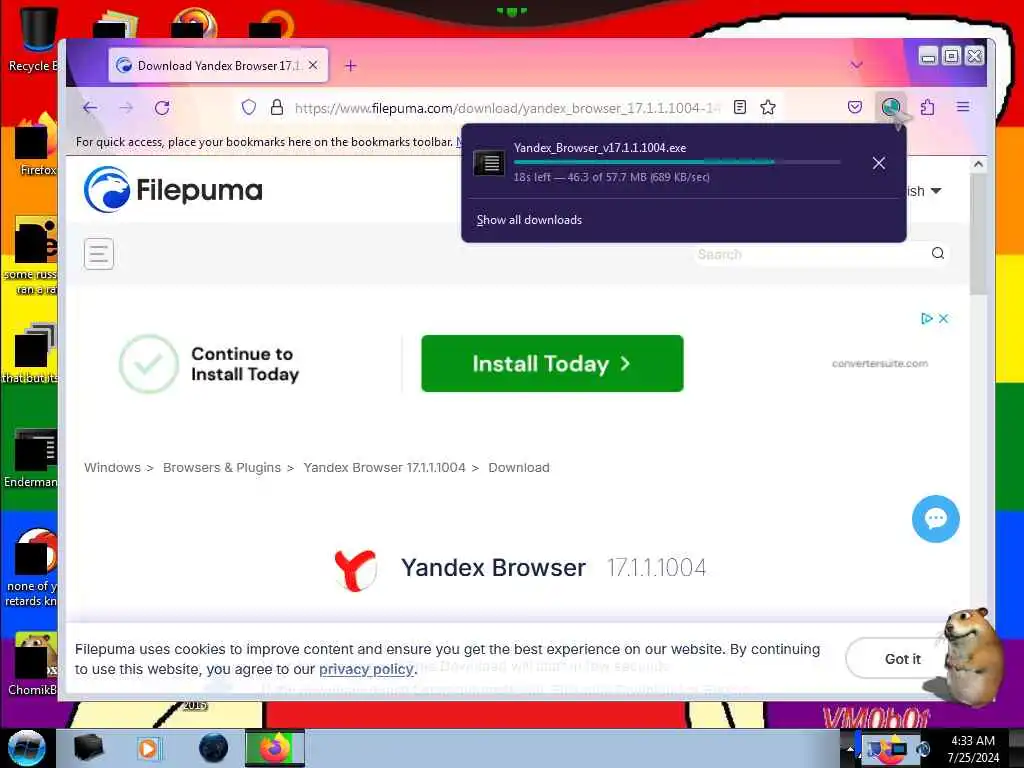Open the ad info AdChoices icon

[x=926, y=319]
